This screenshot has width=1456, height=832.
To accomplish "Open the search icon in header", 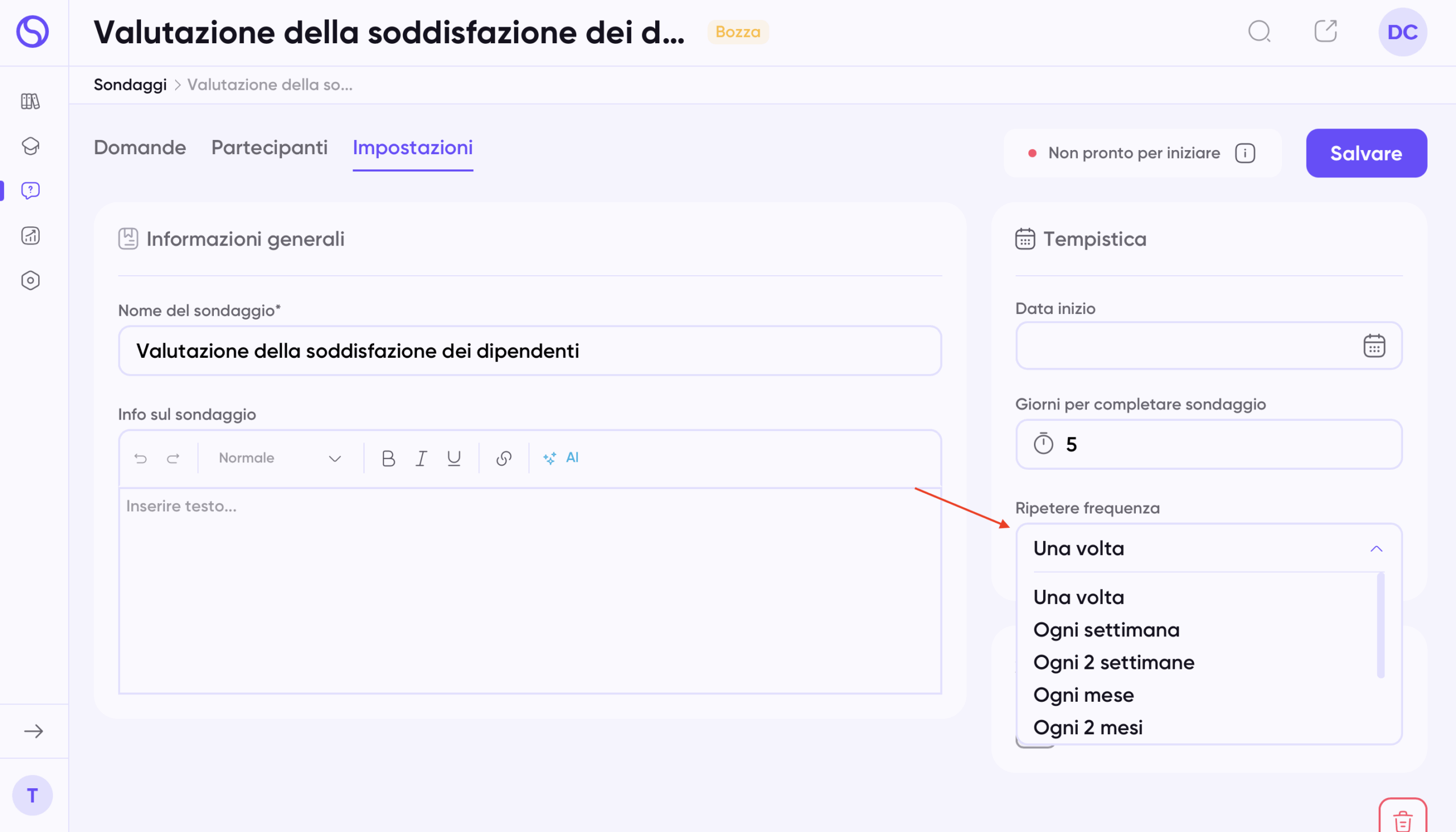I will (x=1259, y=32).
